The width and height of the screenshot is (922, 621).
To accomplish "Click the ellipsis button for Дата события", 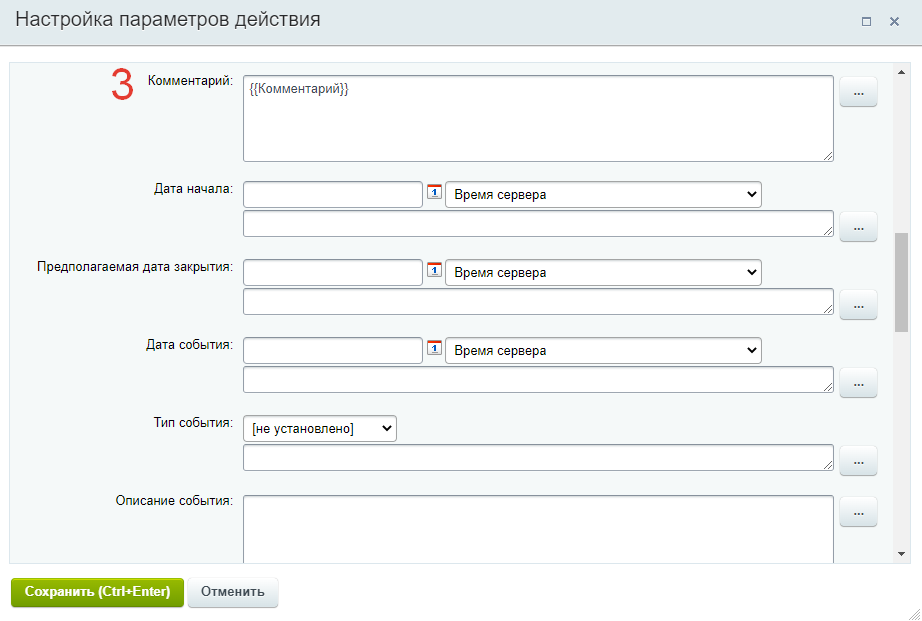I will coord(858,382).
